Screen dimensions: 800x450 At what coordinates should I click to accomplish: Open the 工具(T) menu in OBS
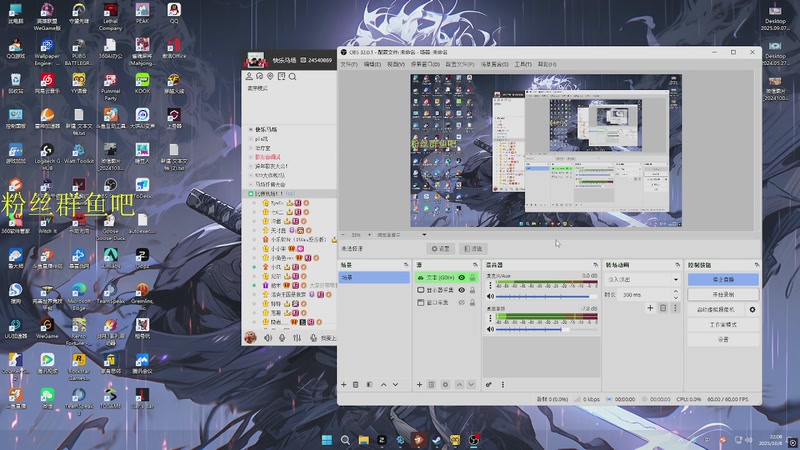click(523, 64)
